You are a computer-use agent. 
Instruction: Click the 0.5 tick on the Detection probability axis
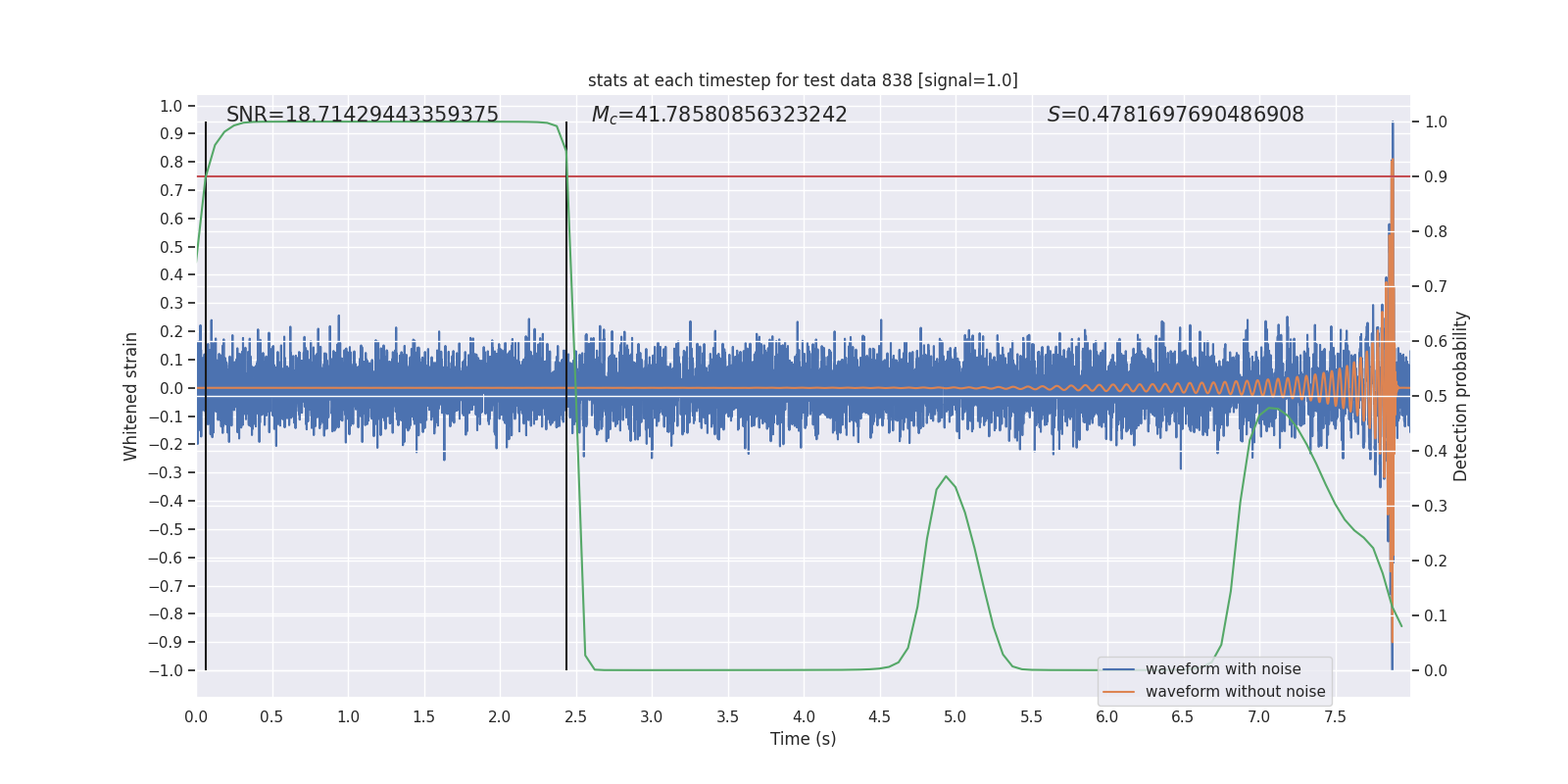(1436, 397)
